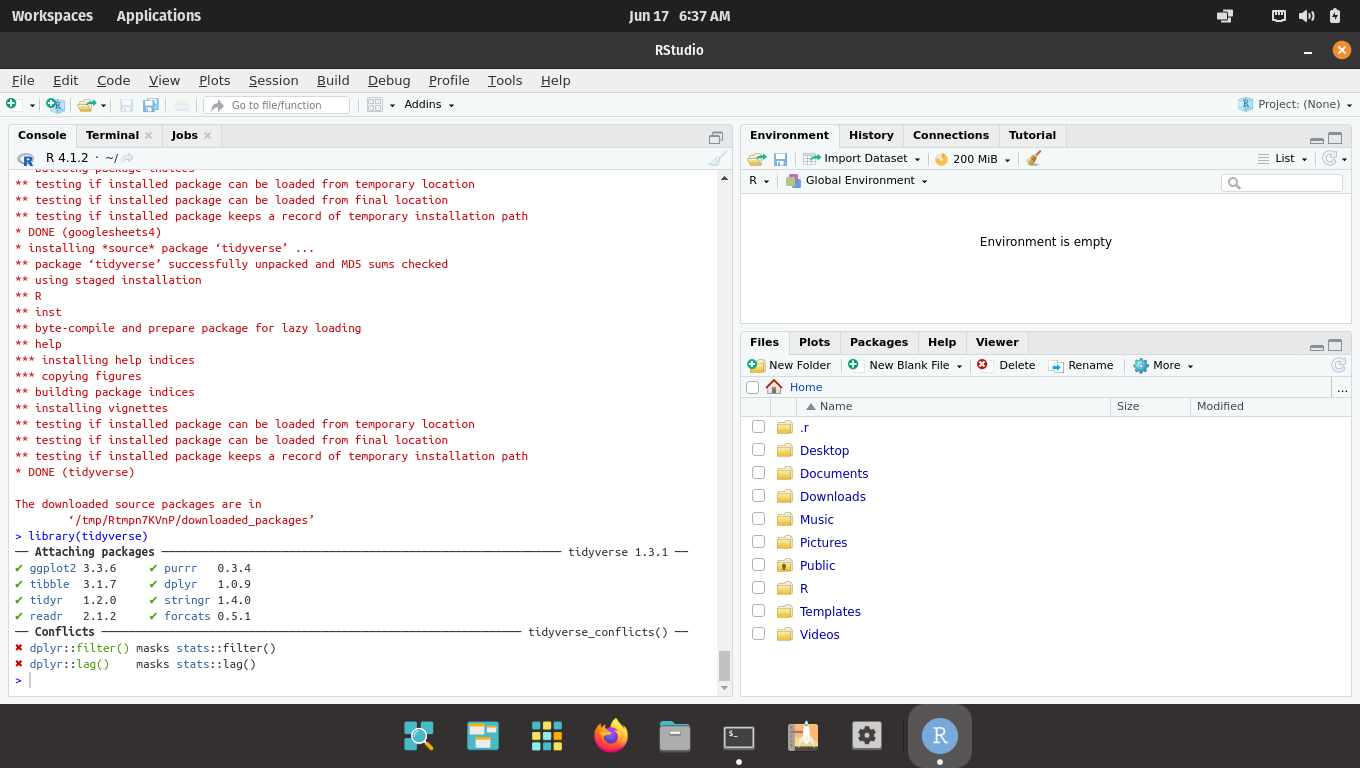Maximize the Console pane

[x=716, y=138]
